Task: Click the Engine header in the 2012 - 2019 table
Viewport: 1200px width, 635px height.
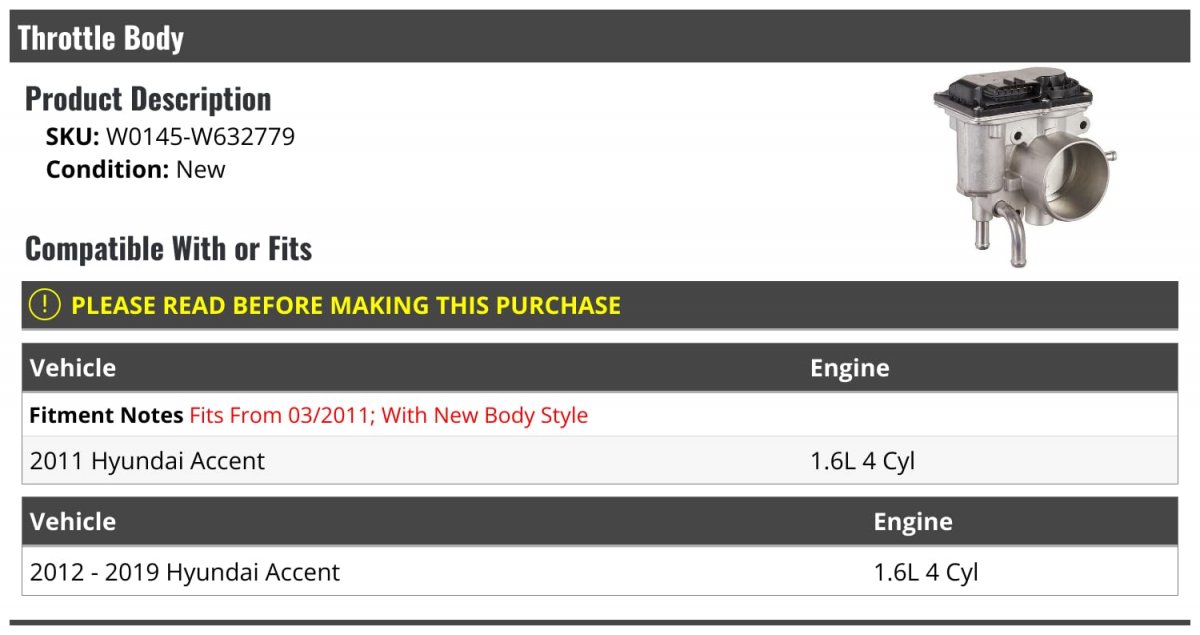Action: [912, 521]
